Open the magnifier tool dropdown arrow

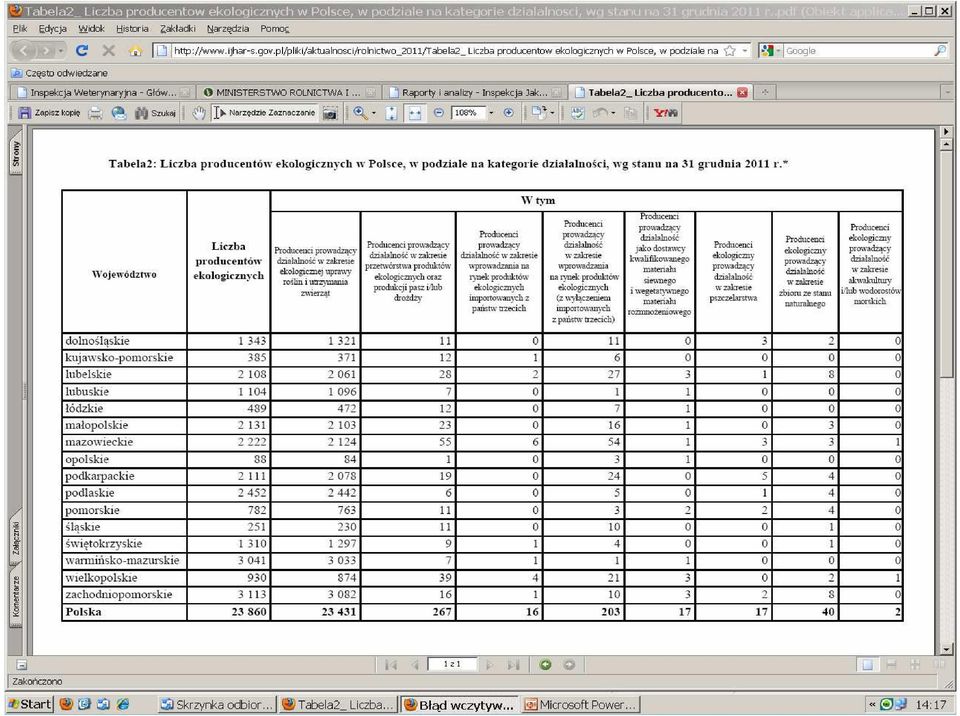click(373, 113)
